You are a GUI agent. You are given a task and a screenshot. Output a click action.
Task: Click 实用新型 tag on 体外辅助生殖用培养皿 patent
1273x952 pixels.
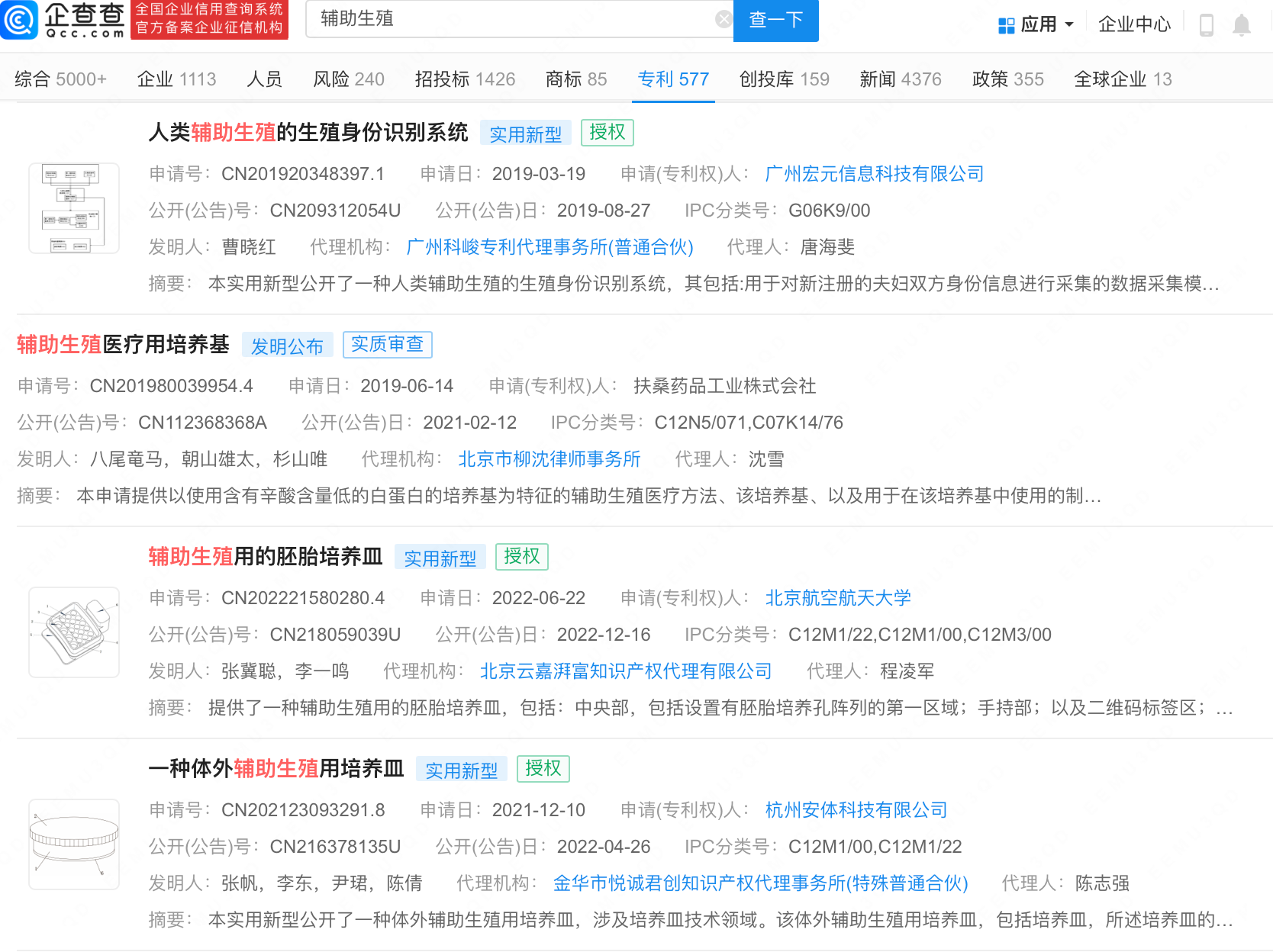point(461,770)
